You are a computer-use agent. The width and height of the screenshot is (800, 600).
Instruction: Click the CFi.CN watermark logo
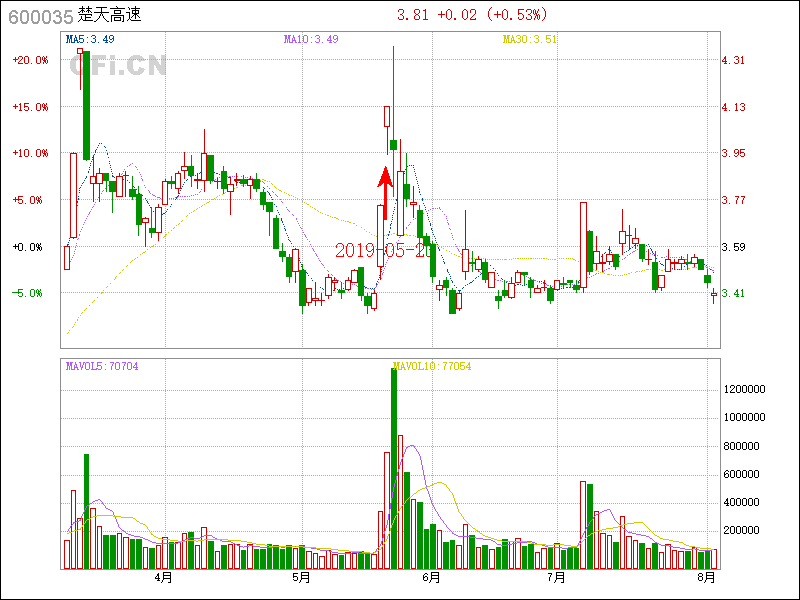coord(118,66)
